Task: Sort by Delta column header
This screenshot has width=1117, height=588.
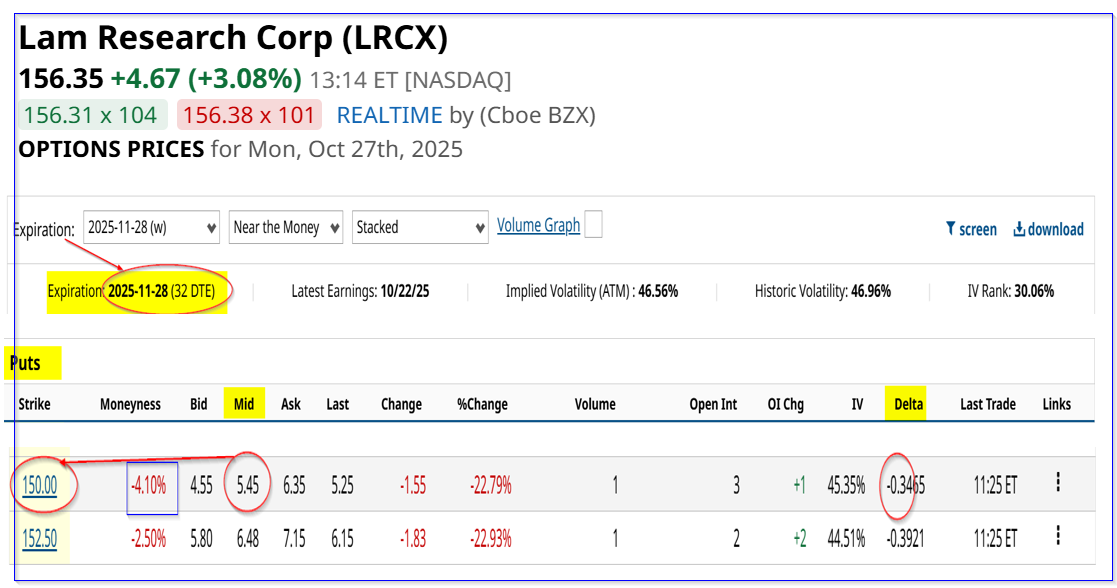Action: (x=908, y=404)
